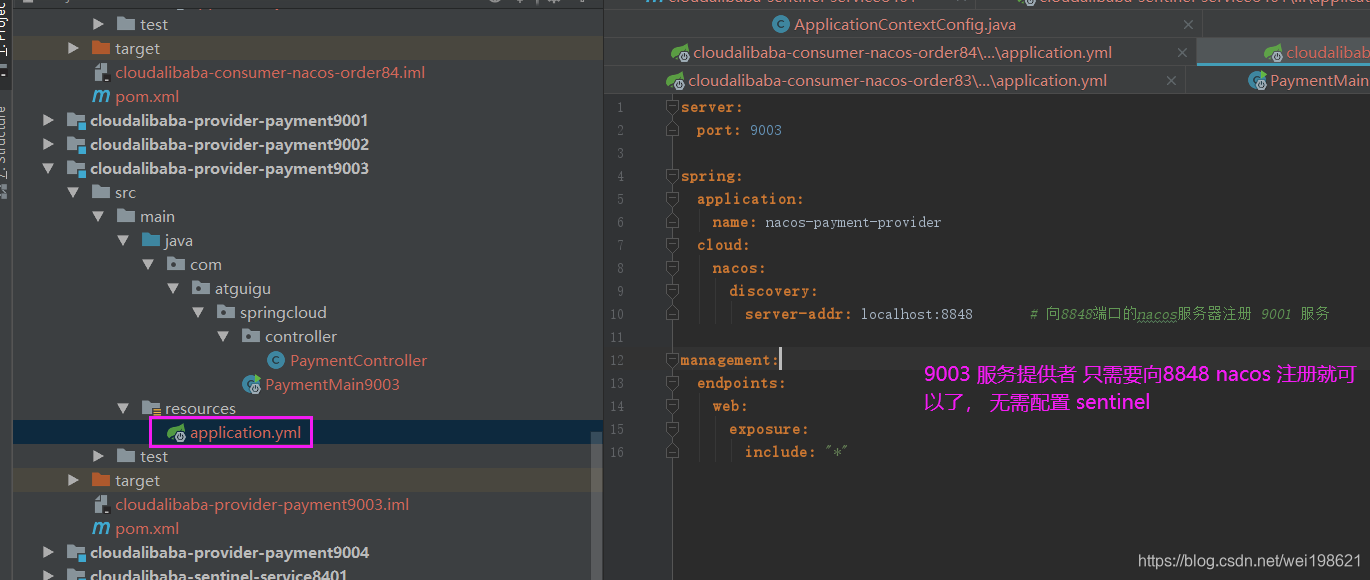1370x580 pixels.
Task: Click module folder icon of cloudalibaba-provider-payment9001
Action: (x=76, y=121)
